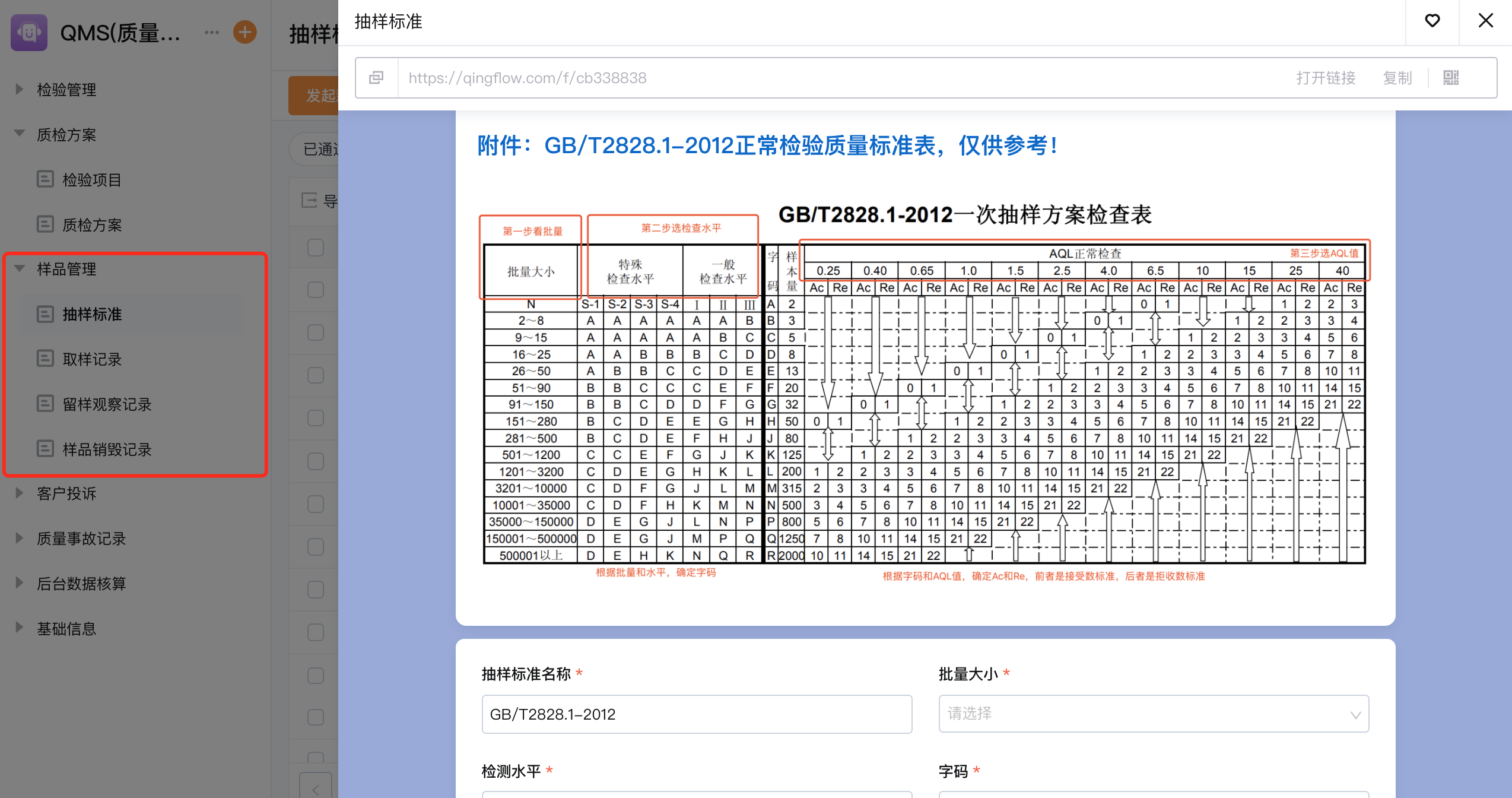Click the 抽样标准名称 input field
This screenshot has width=1512, height=798.
(x=697, y=714)
